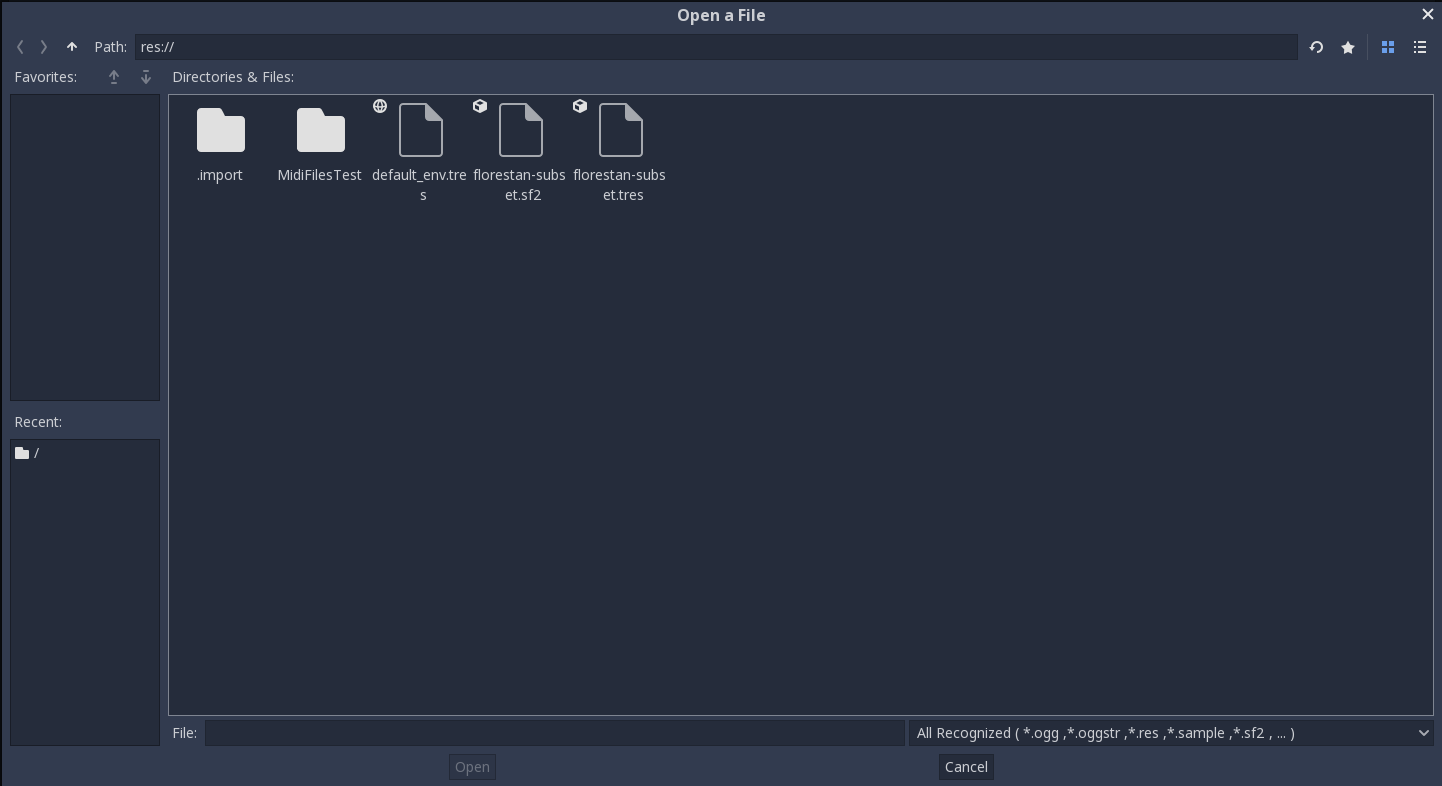Close the Open a File dialog
1442x786 pixels.
pos(1428,14)
